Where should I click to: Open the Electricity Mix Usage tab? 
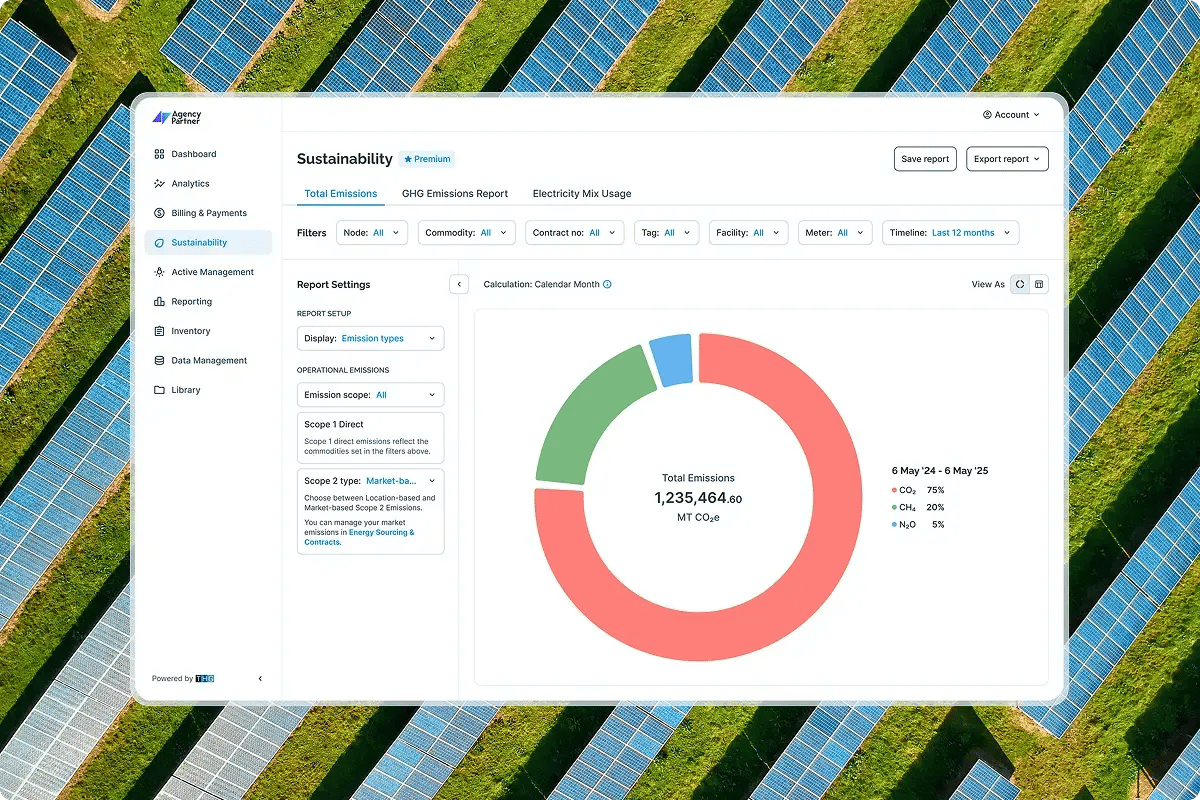(581, 193)
